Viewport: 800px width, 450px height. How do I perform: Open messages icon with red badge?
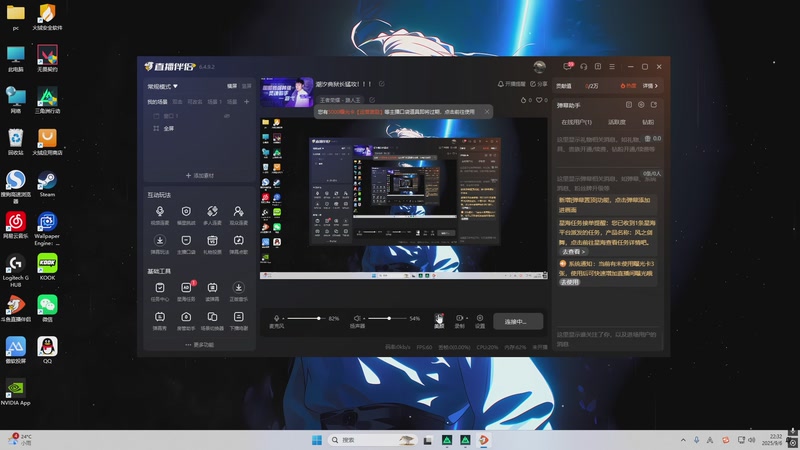[x=568, y=66]
